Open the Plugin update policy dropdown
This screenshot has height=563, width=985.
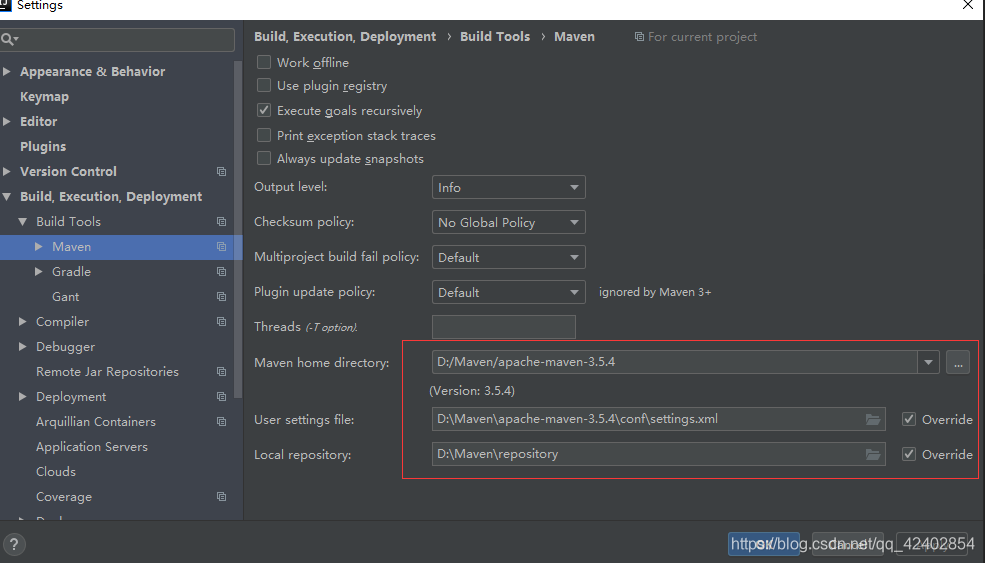[509, 292]
